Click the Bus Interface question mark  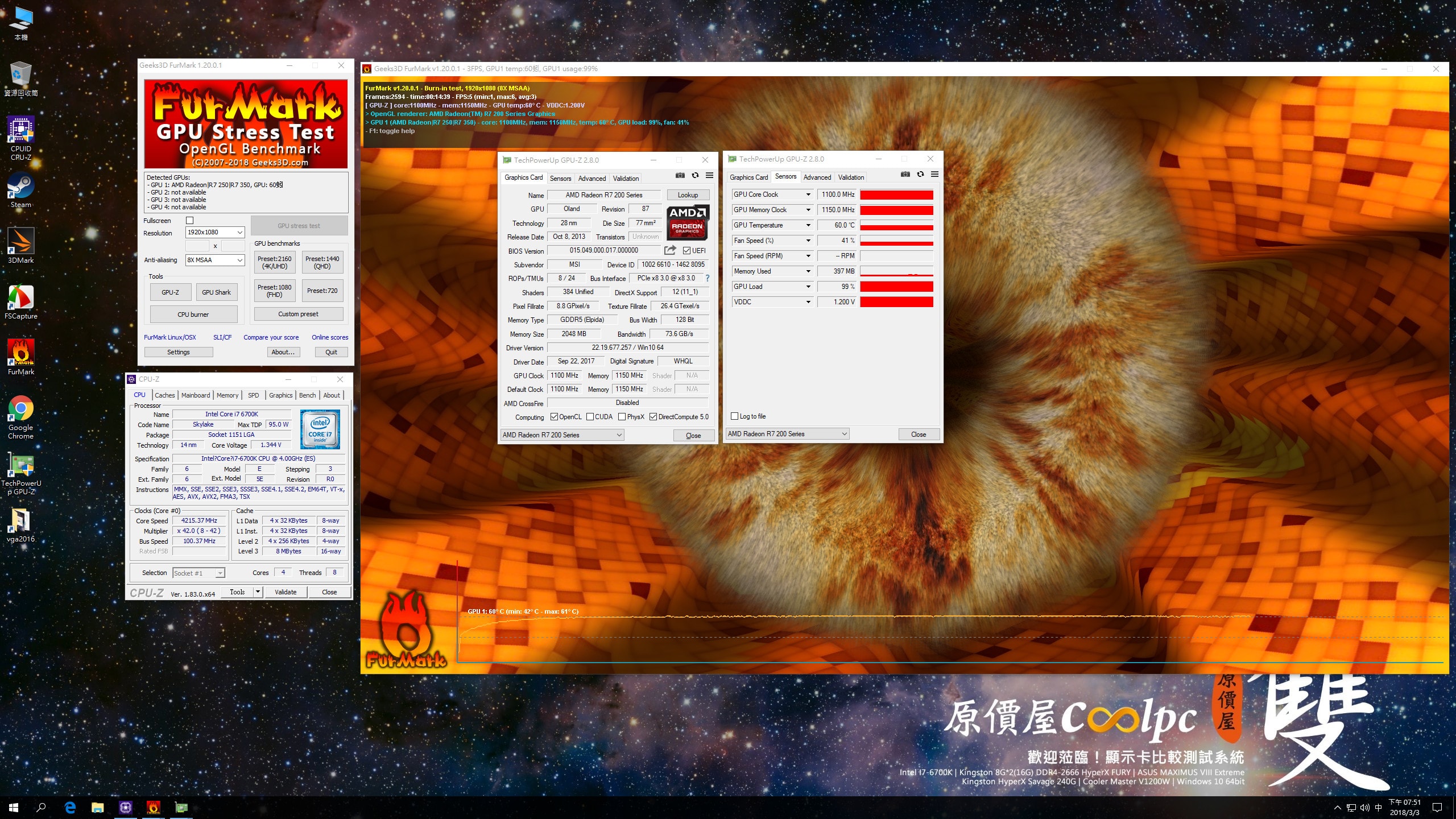(x=708, y=278)
